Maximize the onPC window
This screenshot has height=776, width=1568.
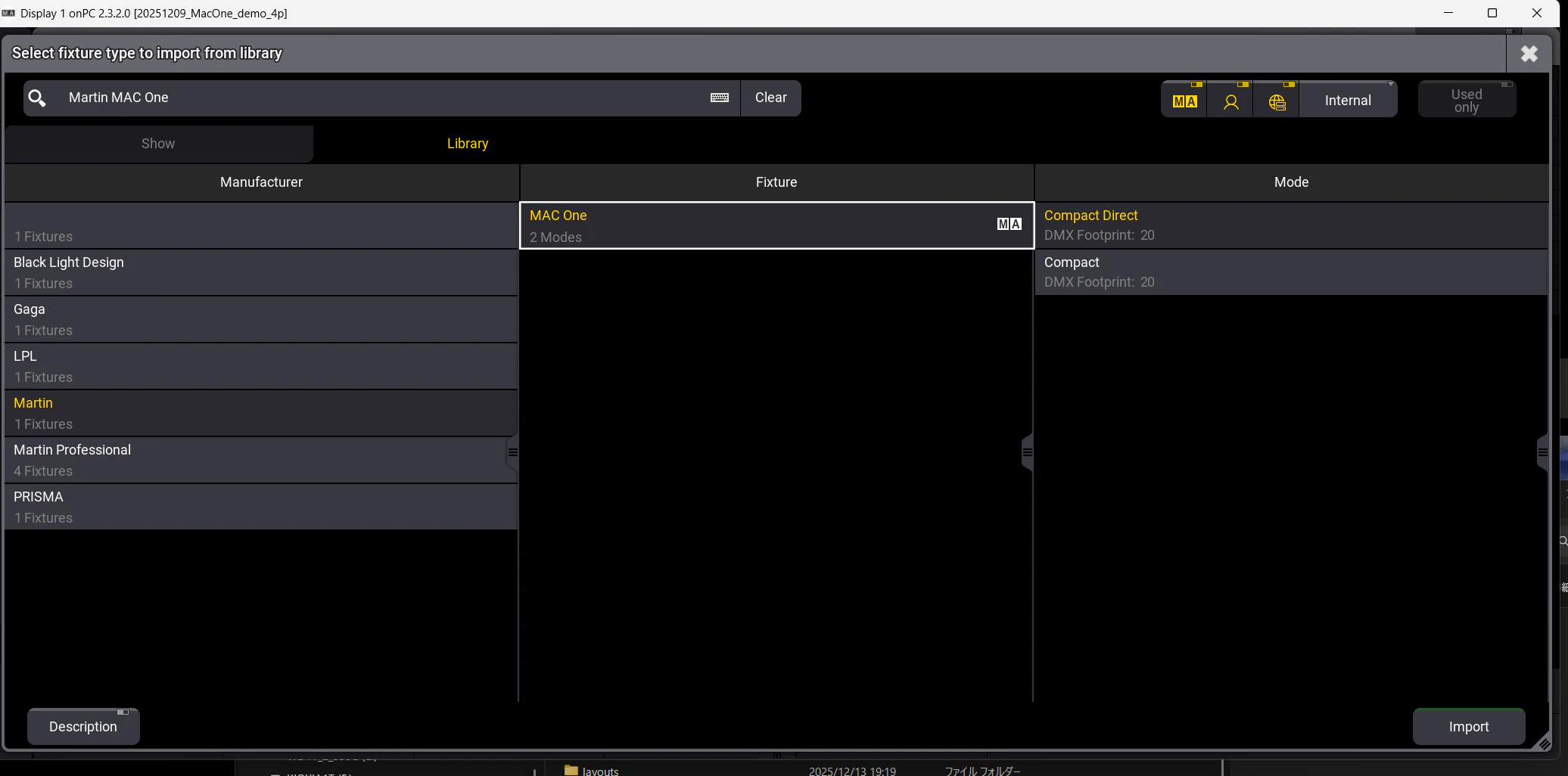[1492, 13]
